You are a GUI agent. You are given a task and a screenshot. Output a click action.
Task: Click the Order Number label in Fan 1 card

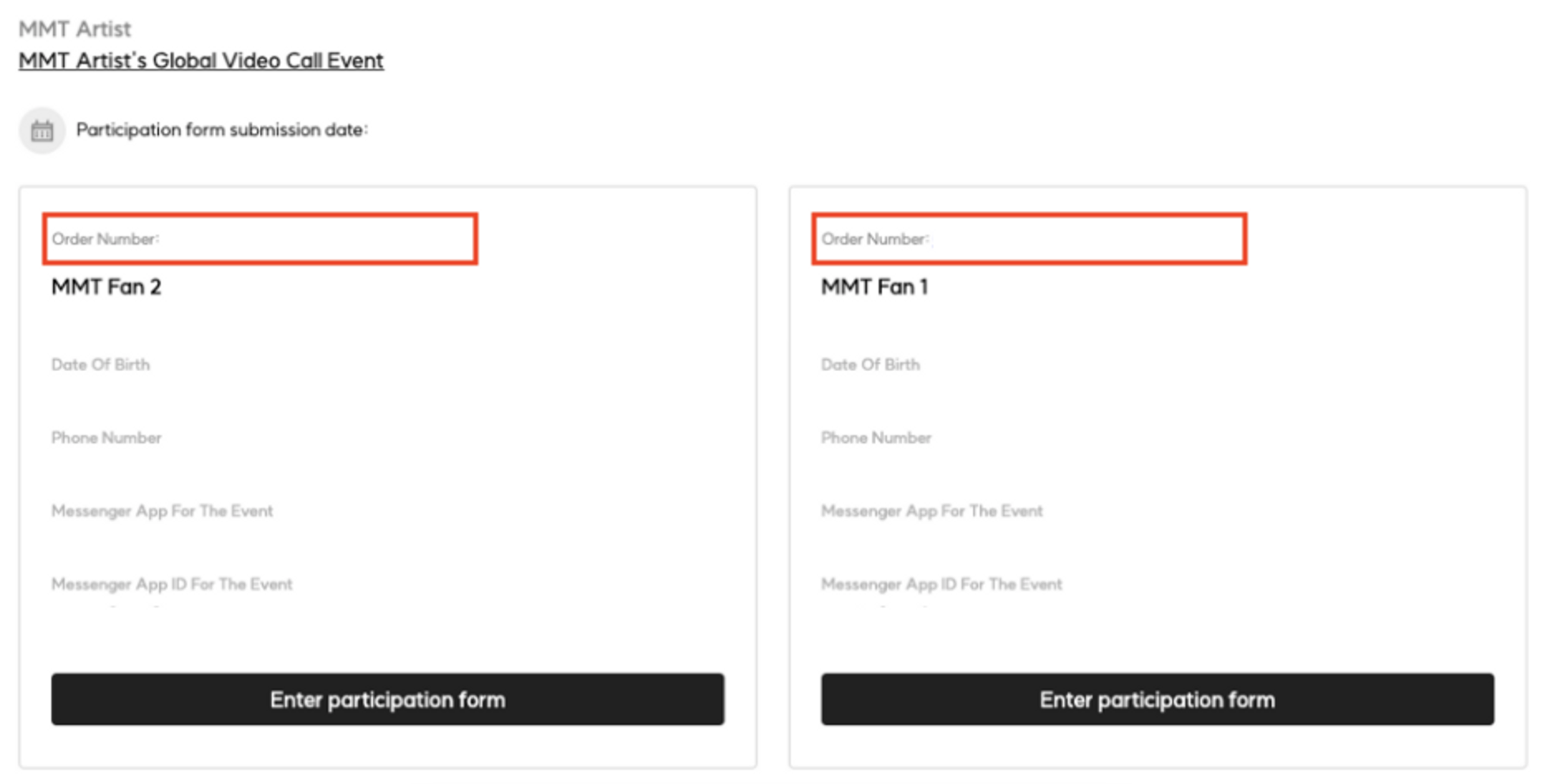[x=875, y=239]
